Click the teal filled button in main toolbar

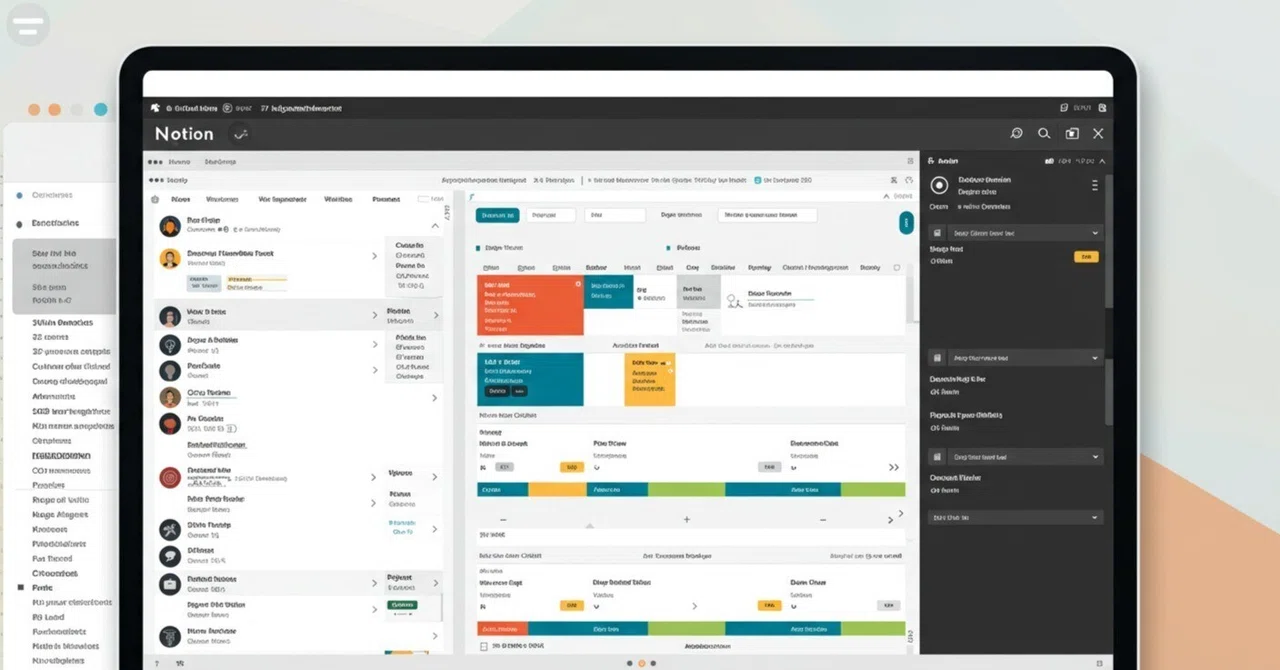coord(497,215)
